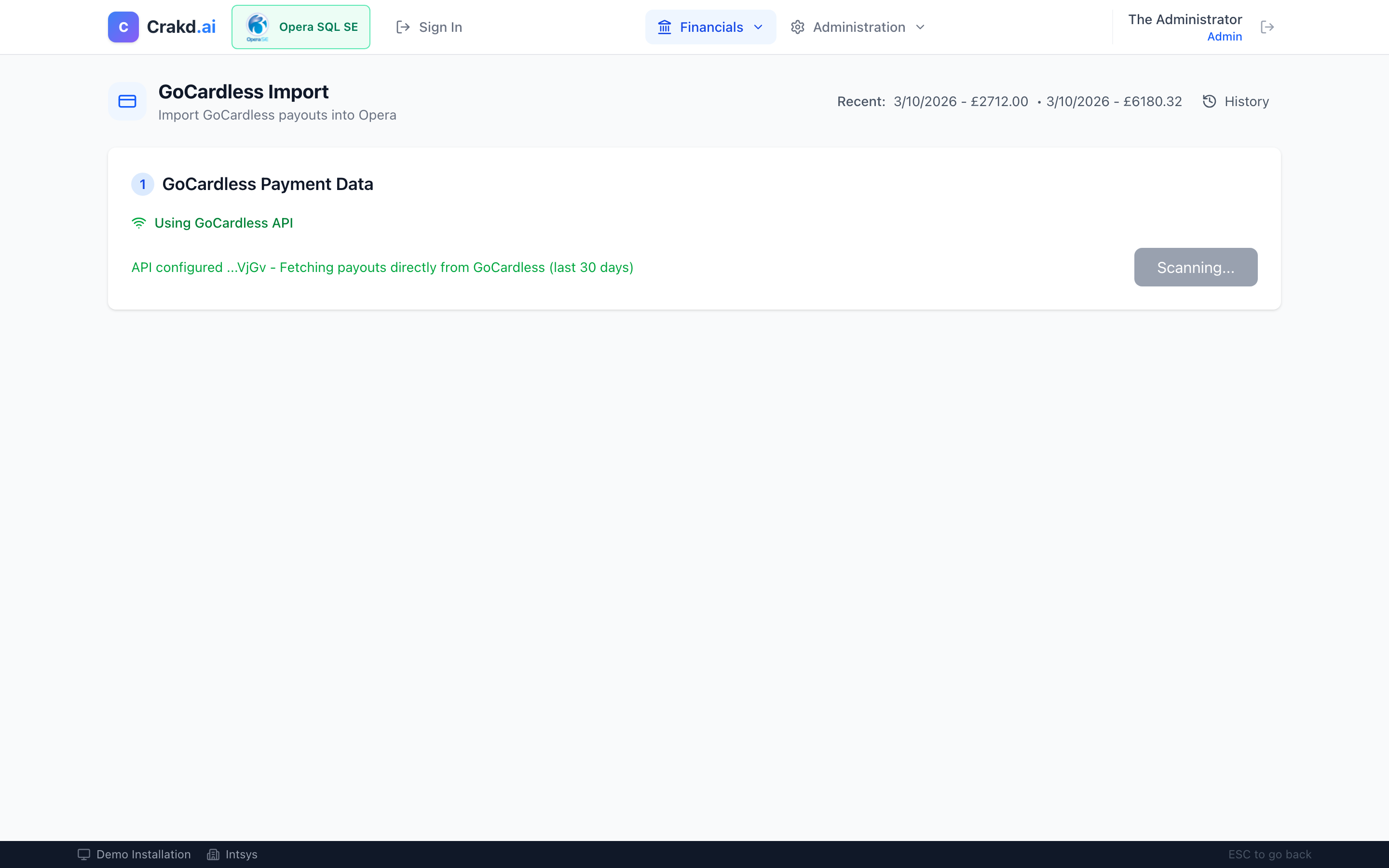Click the clock icon next to History
The image size is (1389, 868).
pyautogui.click(x=1210, y=101)
